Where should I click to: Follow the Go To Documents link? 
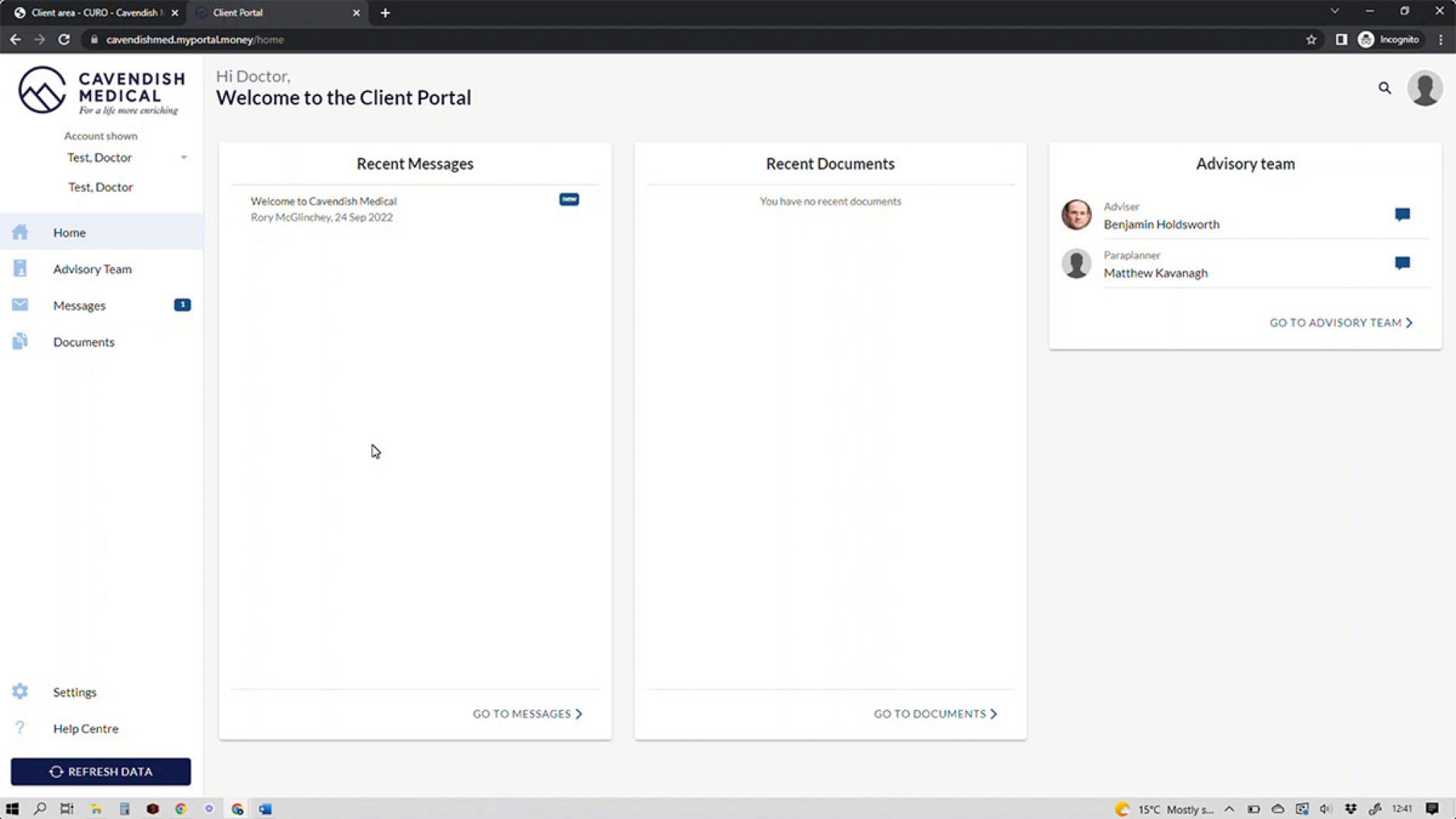935,714
